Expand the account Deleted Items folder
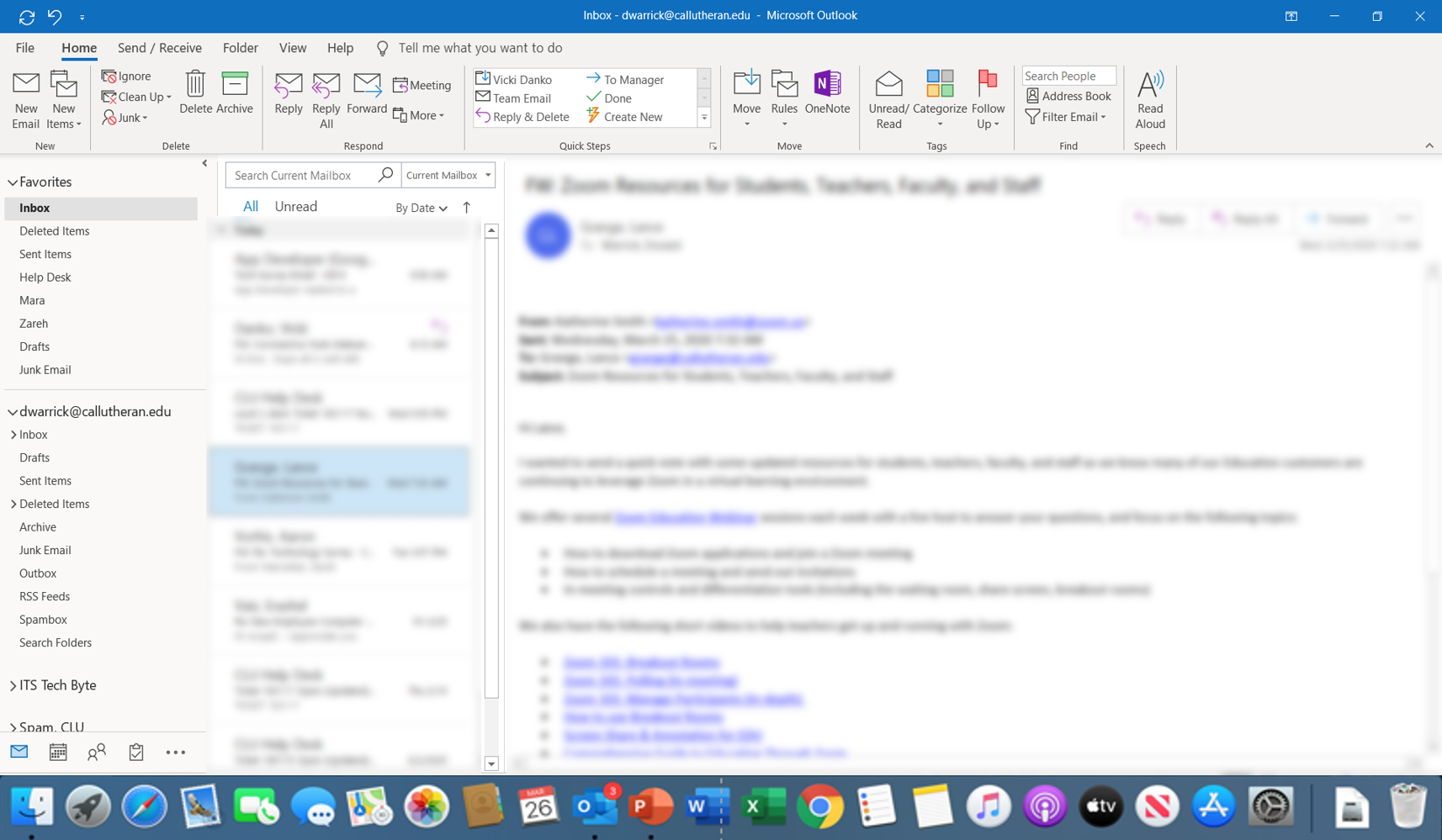 pyautogui.click(x=13, y=505)
